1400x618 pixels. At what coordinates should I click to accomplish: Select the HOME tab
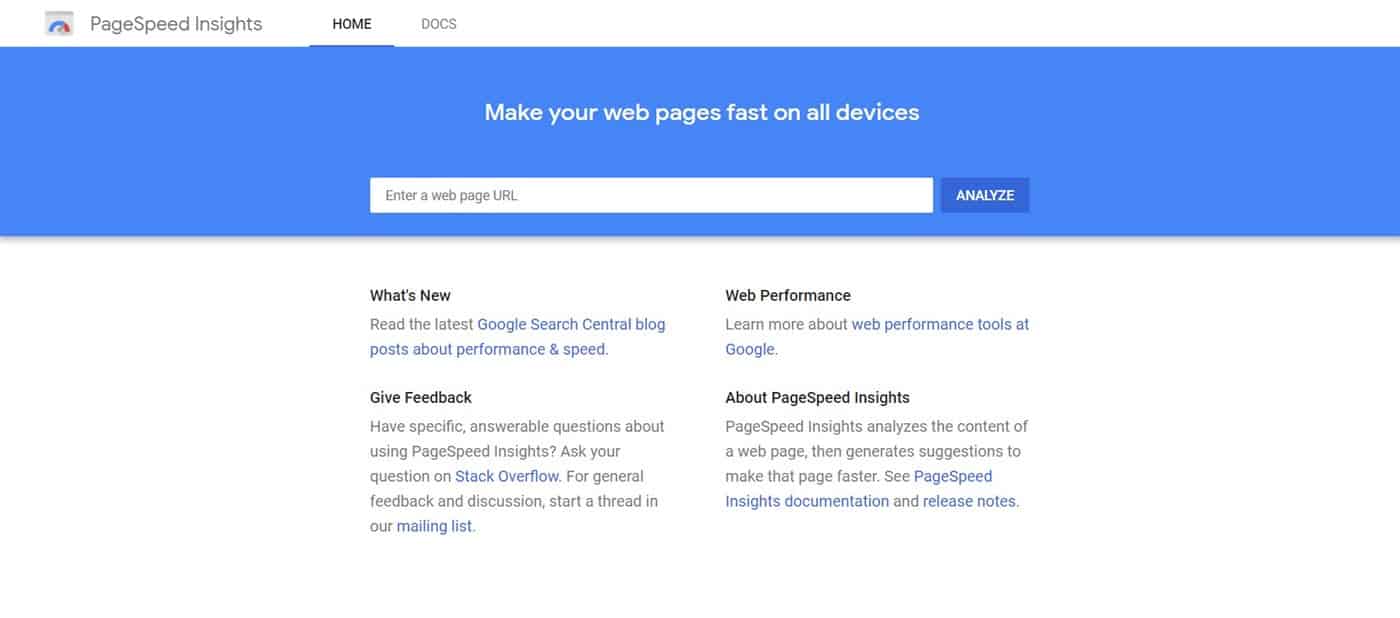[x=351, y=23]
